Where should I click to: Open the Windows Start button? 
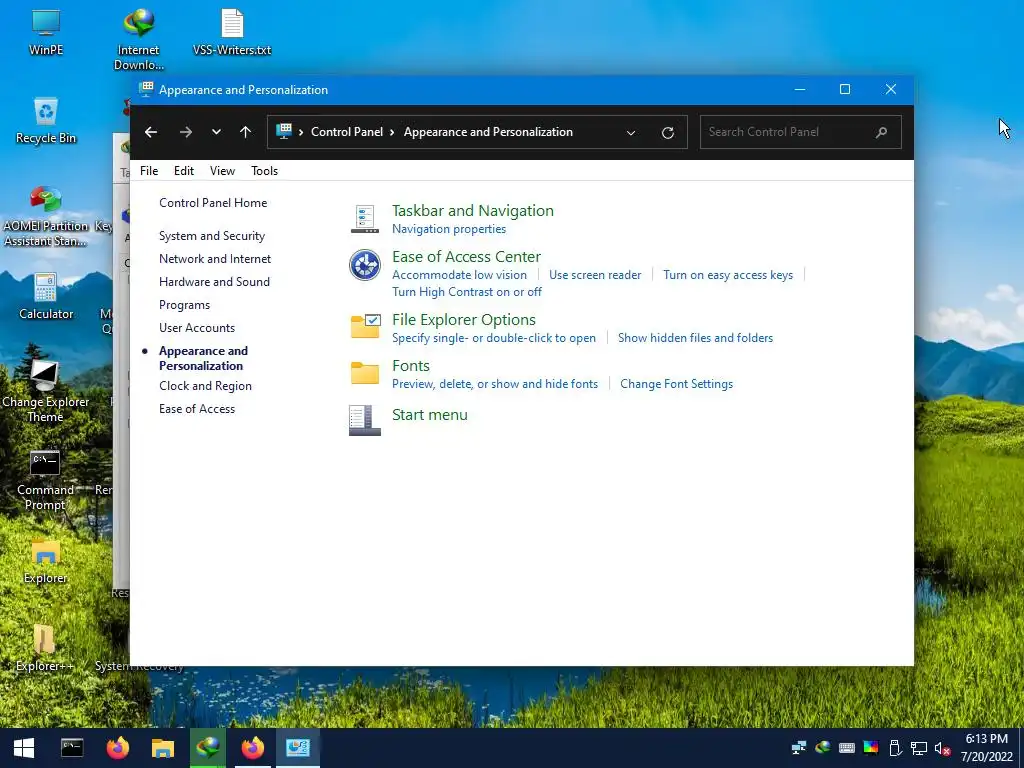[x=24, y=748]
